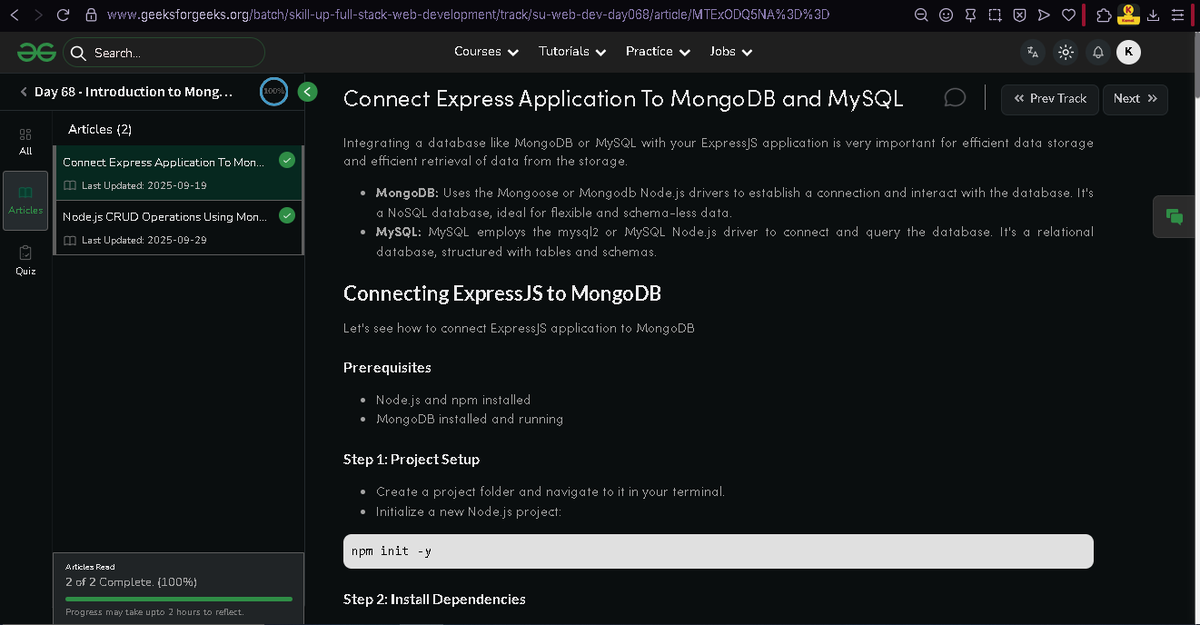
Task: Select the All tab in the sidebar
Action: pyautogui.click(x=26, y=141)
